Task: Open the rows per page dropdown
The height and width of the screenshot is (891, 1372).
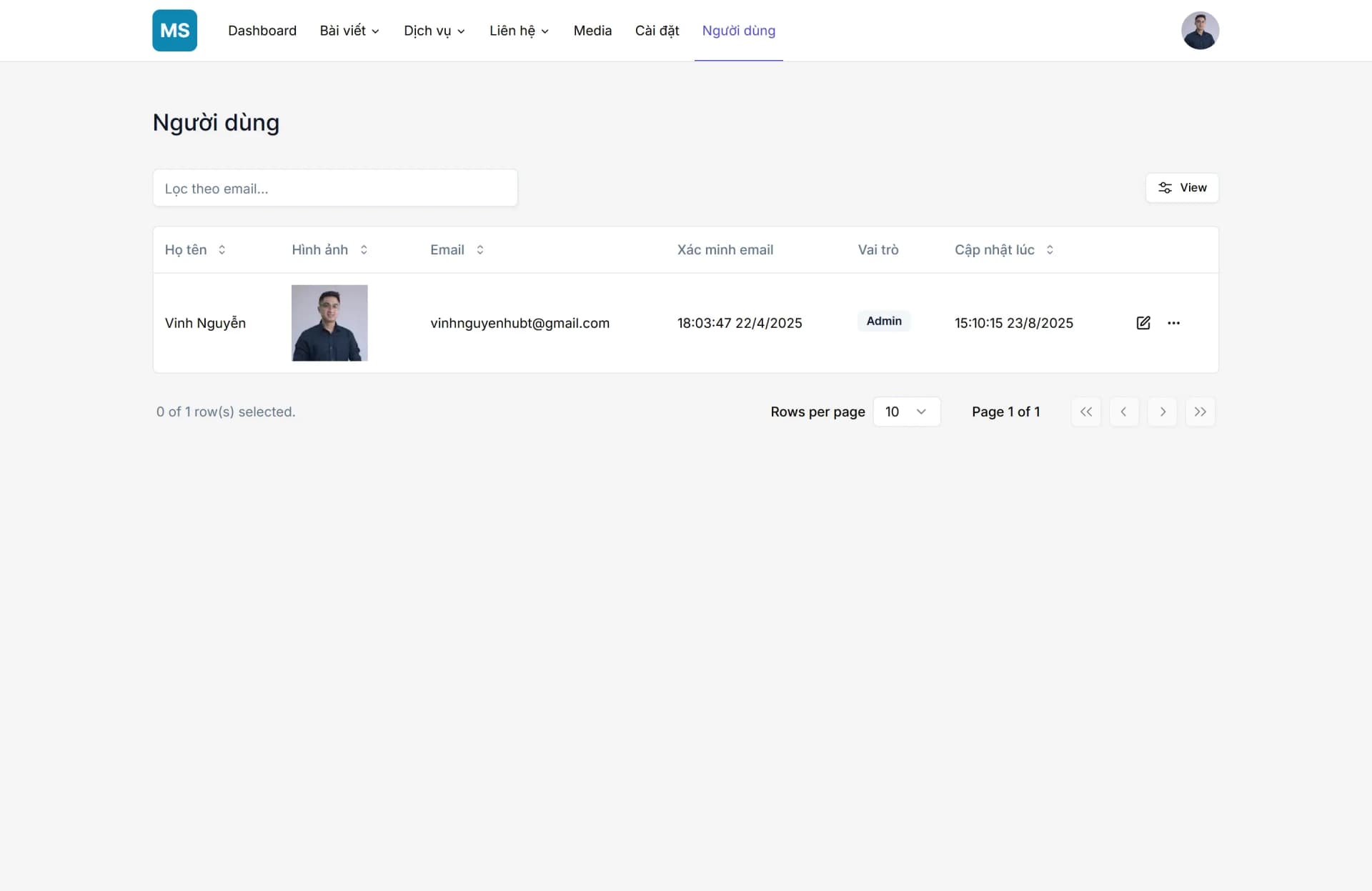Action: pyautogui.click(x=907, y=412)
